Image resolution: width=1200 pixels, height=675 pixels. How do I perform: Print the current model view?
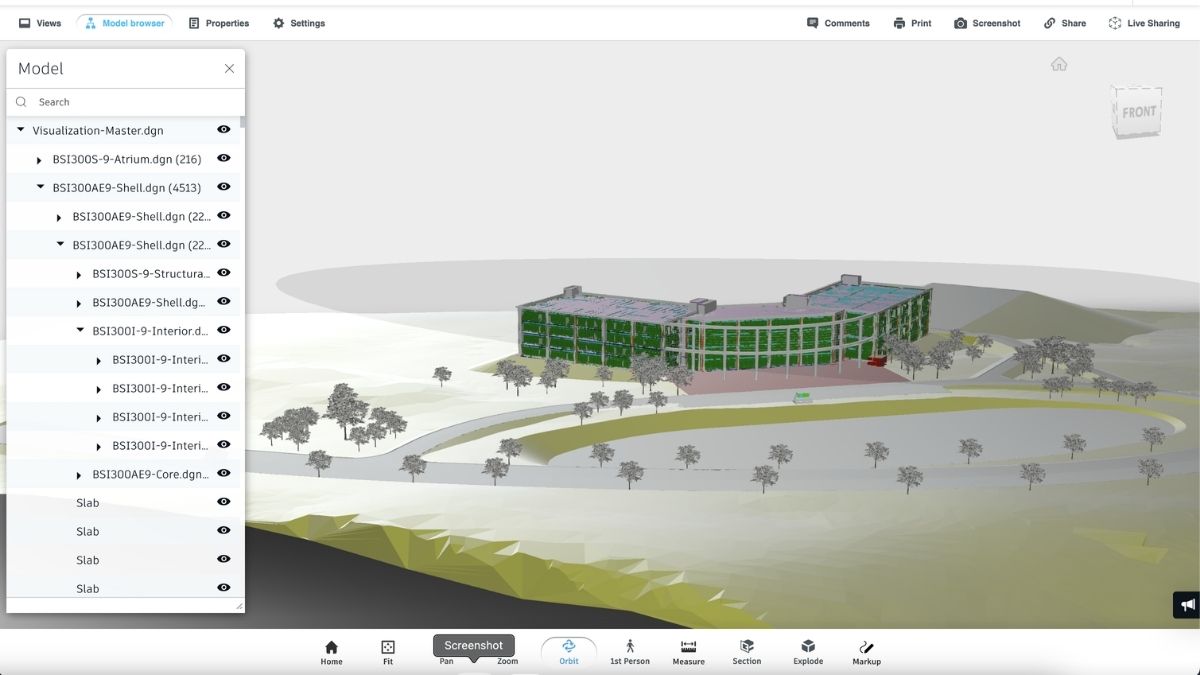[912, 23]
